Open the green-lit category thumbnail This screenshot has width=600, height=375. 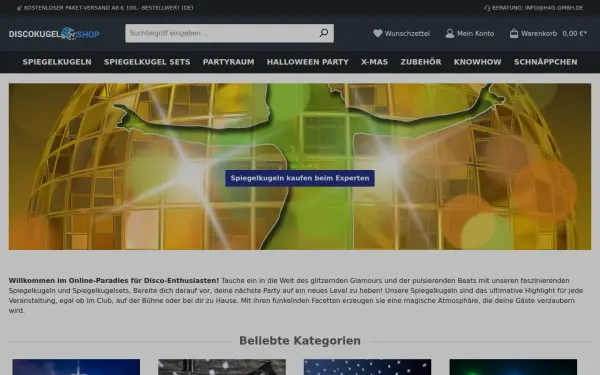513,367
